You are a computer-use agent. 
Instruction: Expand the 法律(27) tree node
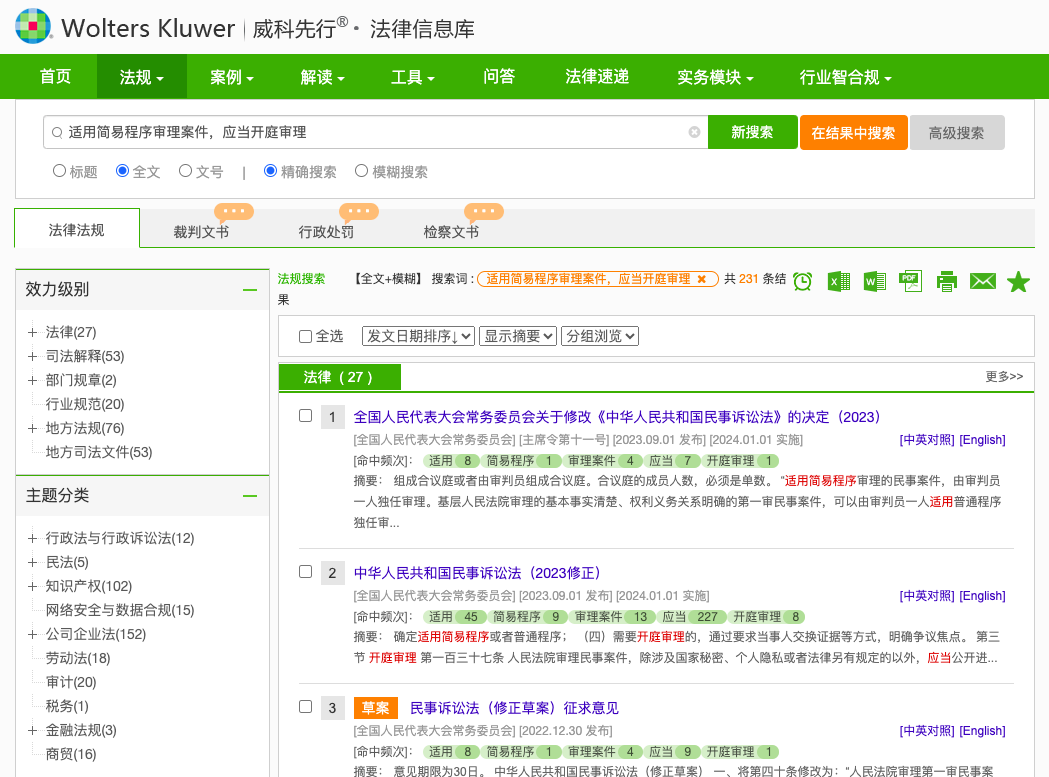tap(32, 333)
